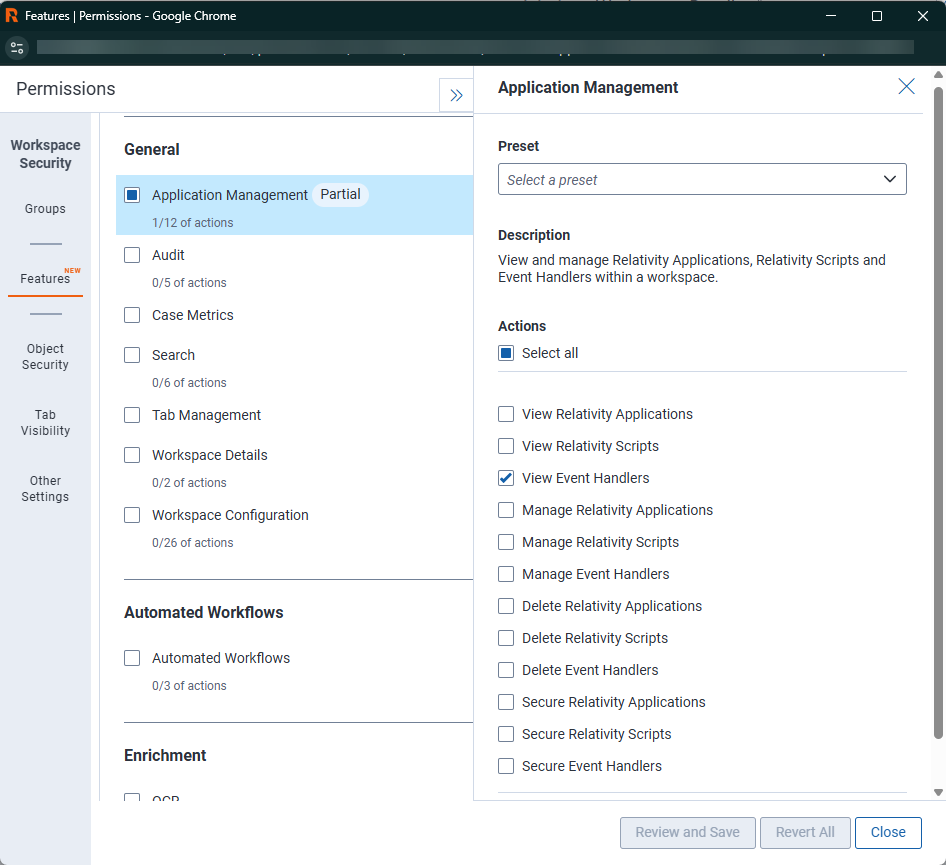Screen dimensions: 946x865
Task: Open the Other Settings section
Action: 45,489
